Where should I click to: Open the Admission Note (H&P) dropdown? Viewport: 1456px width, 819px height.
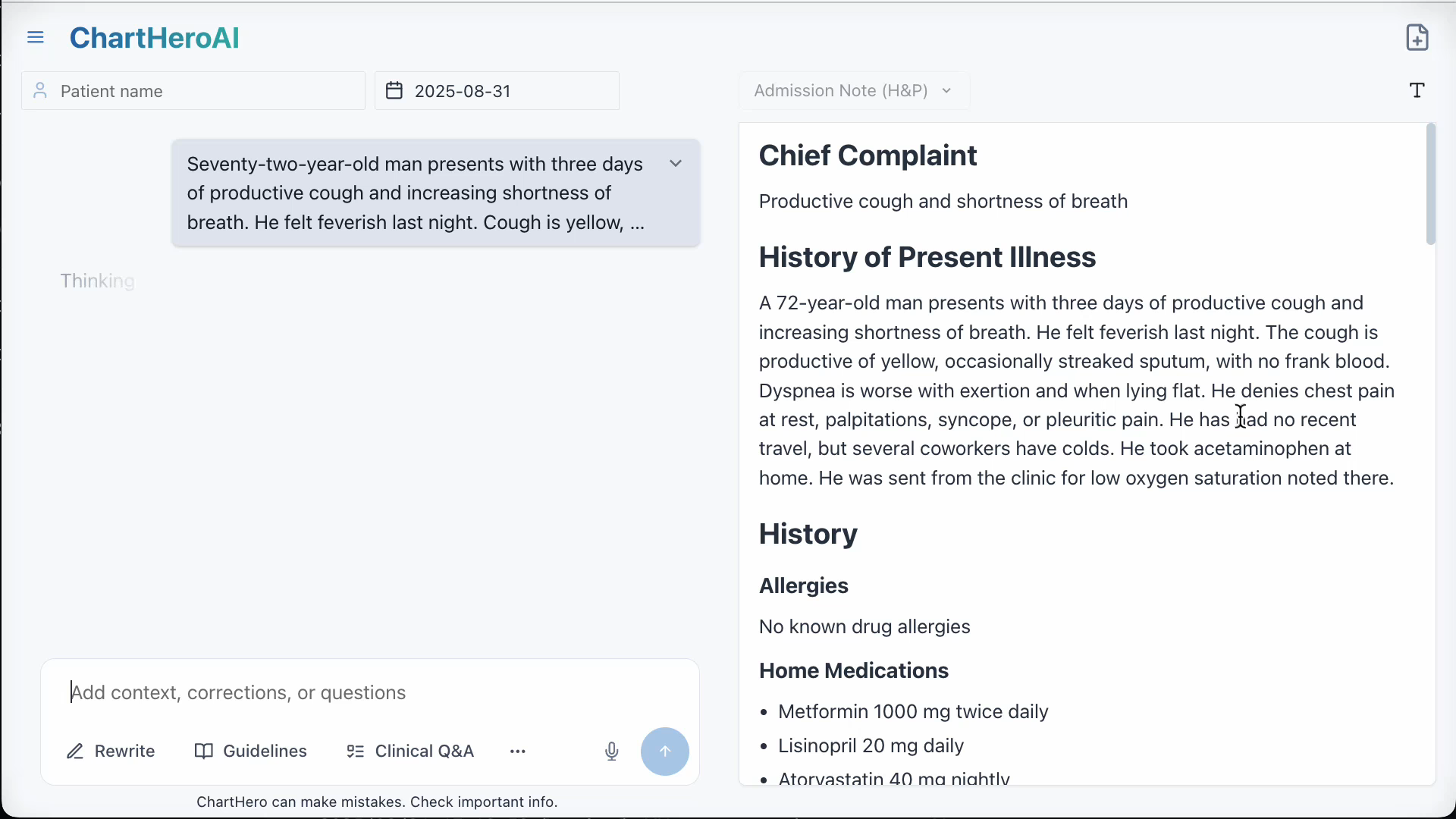point(854,91)
